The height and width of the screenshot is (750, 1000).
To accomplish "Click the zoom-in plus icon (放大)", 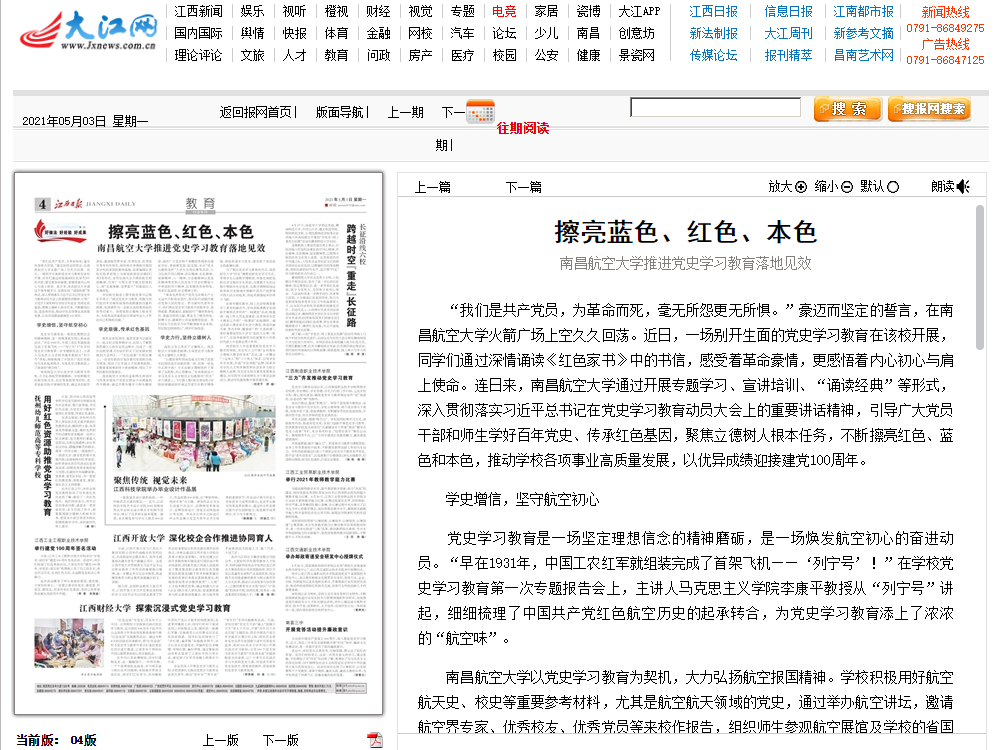I will pos(800,187).
